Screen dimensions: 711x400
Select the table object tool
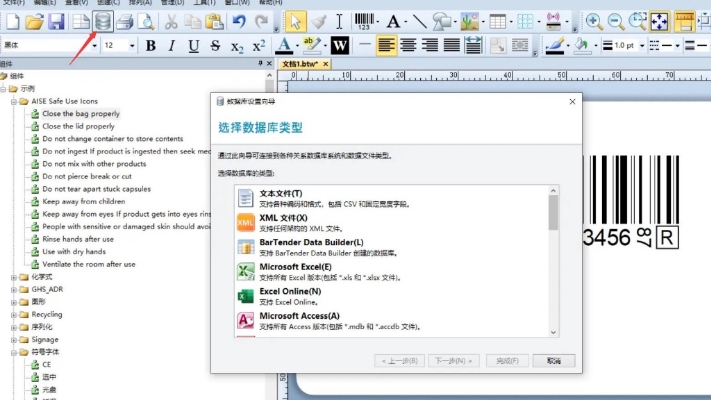pyautogui.click(x=497, y=21)
